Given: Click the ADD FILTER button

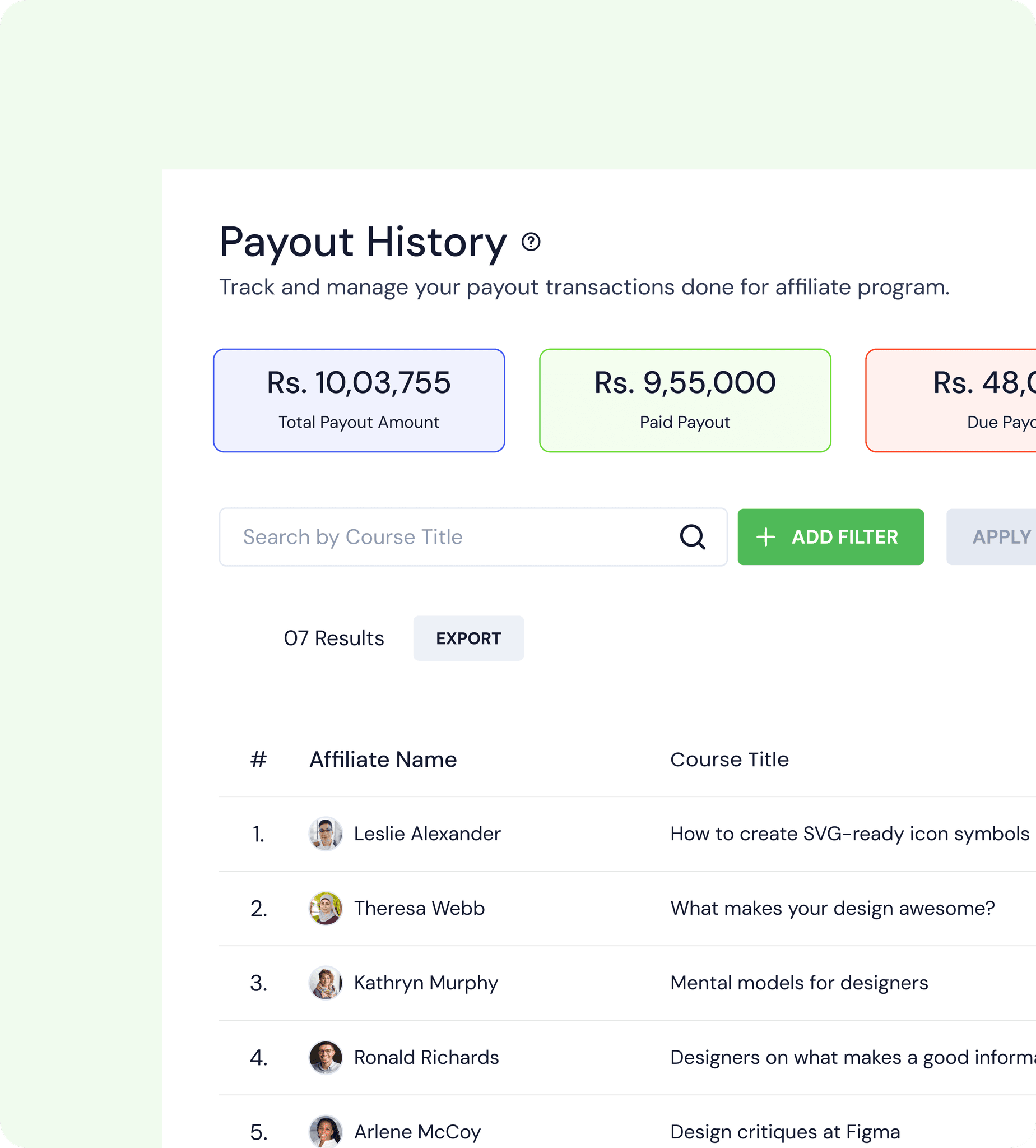Looking at the screenshot, I should pyautogui.click(x=830, y=536).
